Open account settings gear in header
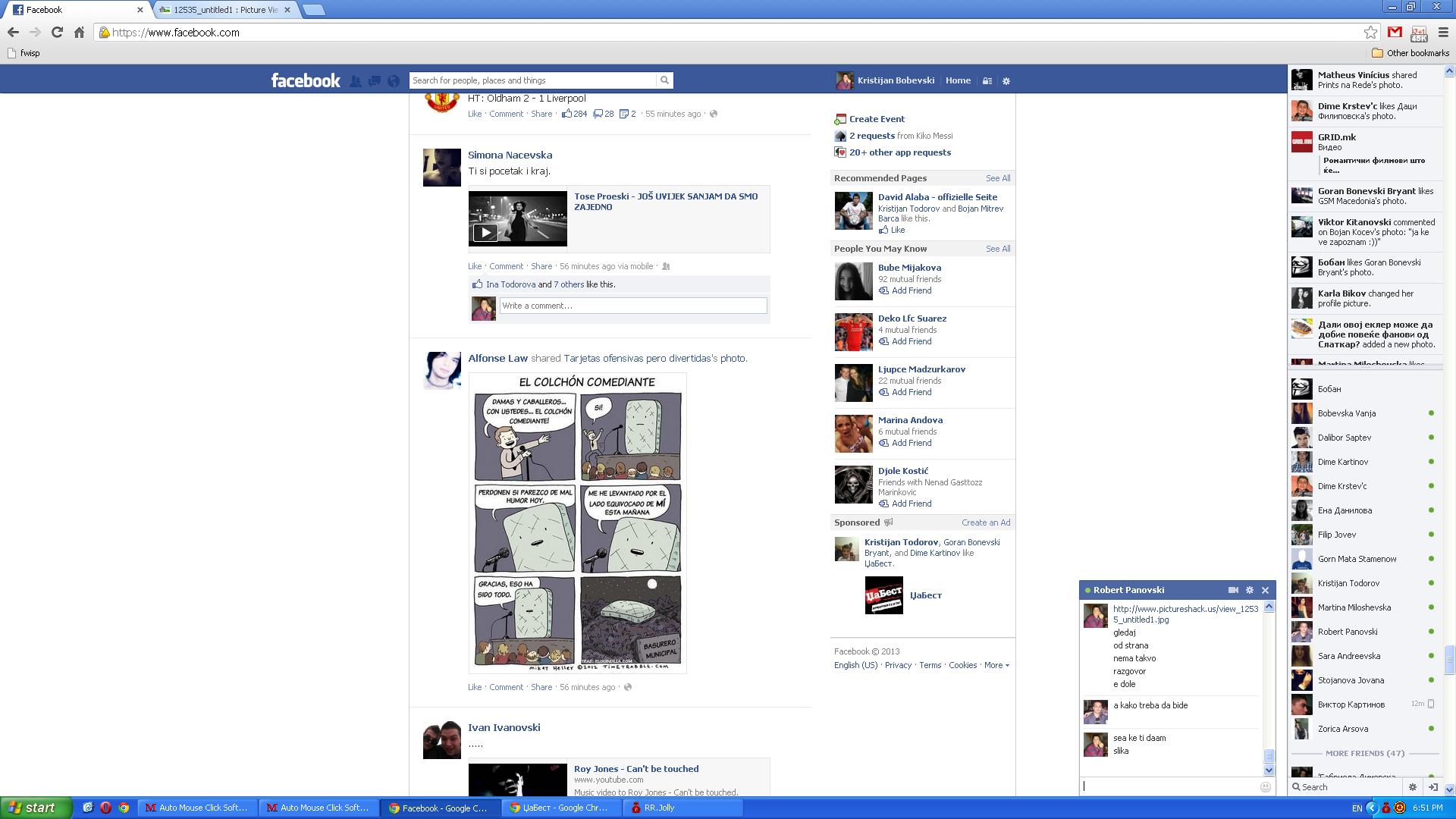This screenshot has height=819, width=1456. point(1006,80)
